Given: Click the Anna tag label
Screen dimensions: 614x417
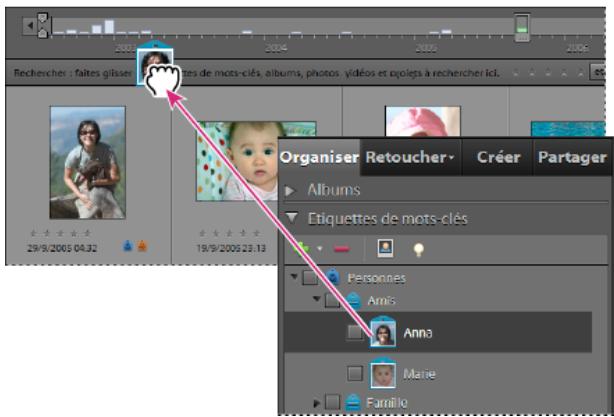Looking at the screenshot, I should 418,333.
